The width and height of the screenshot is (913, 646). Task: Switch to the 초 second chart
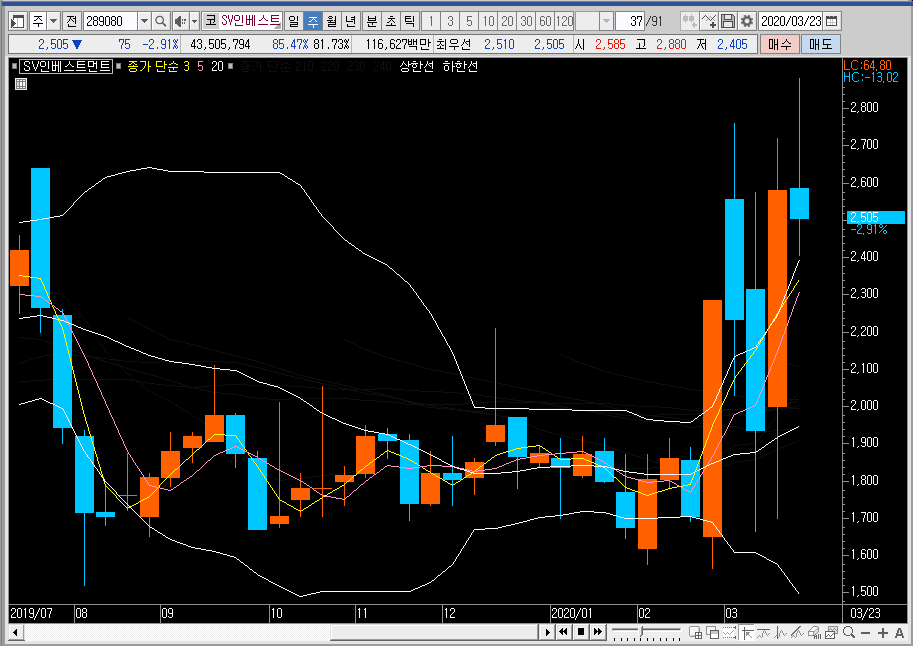[x=391, y=22]
